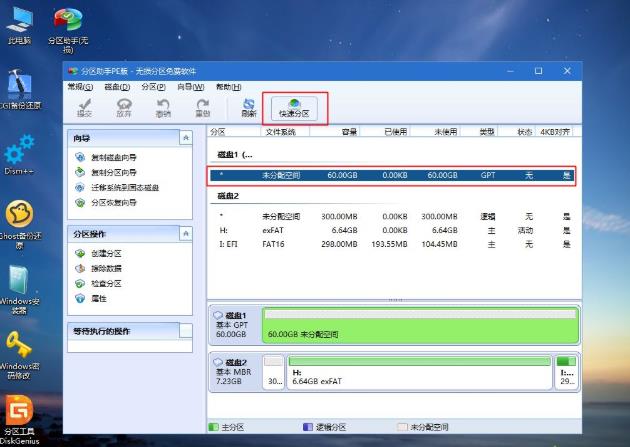Click 磁盘1 disk icon in disk map
The height and width of the screenshot is (447, 630).
[x=218, y=315]
